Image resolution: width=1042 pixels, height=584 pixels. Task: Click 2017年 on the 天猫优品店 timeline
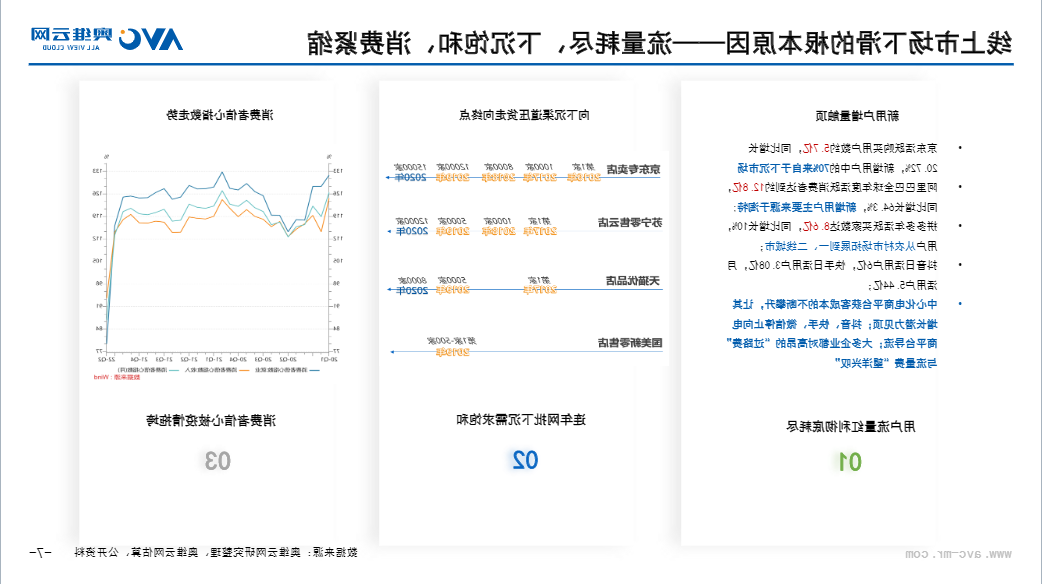540,290
